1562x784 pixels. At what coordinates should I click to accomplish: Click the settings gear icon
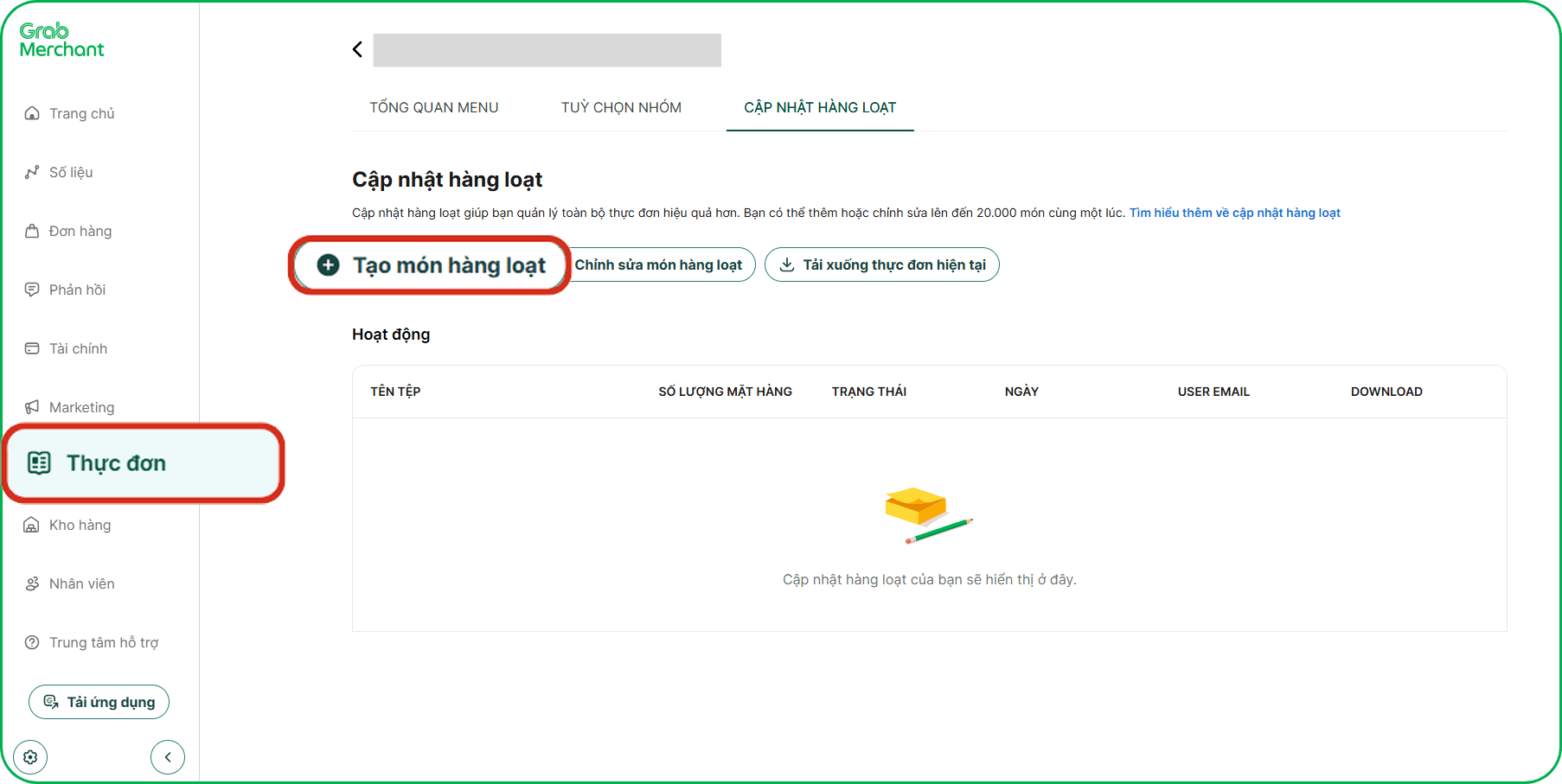(x=30, y=757)
